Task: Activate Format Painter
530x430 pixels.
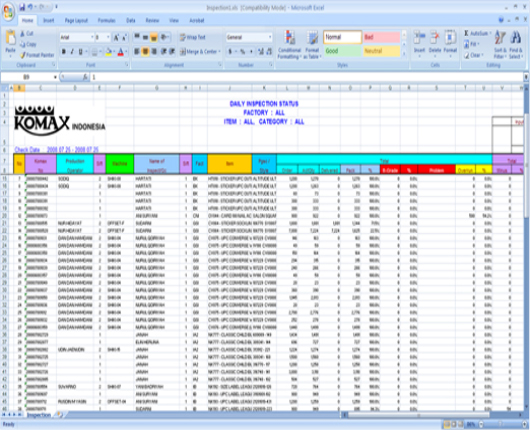Action: pyautogui.click(x=37, y=55)
